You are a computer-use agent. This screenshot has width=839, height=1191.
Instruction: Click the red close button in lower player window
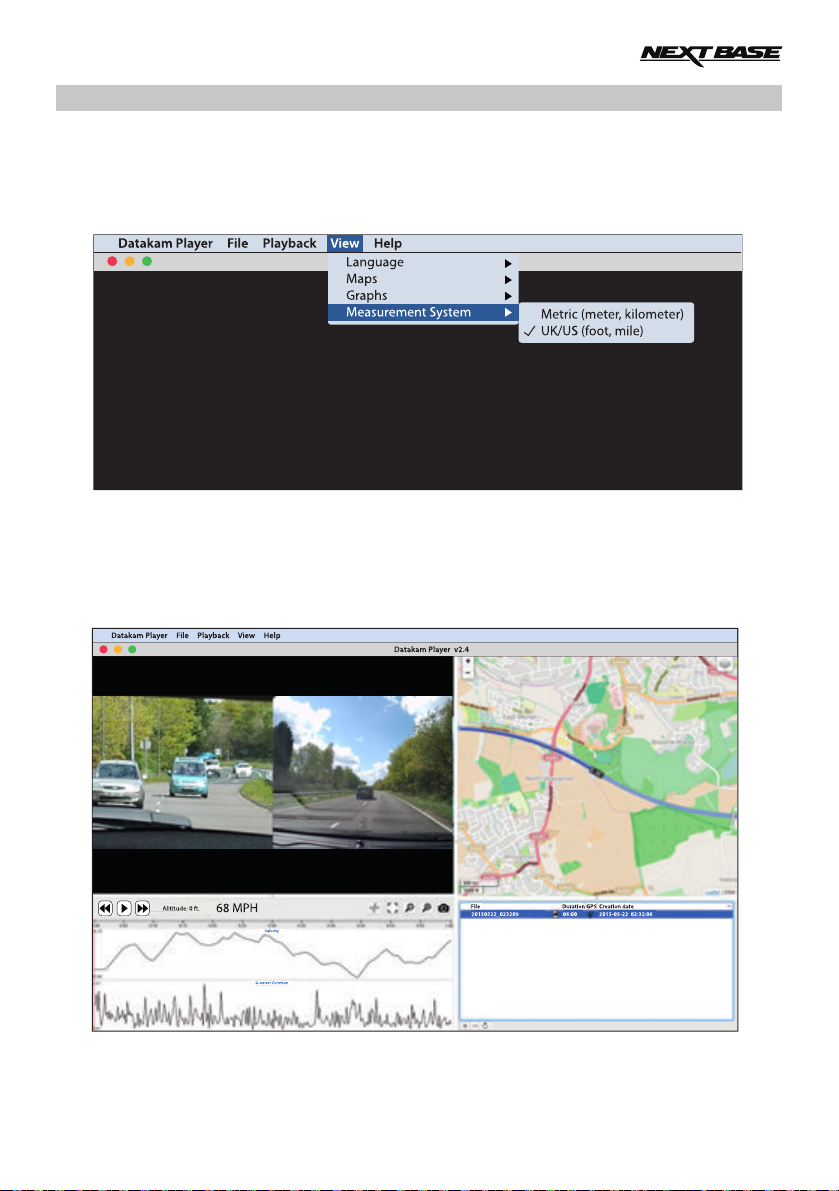coord(103,649)
